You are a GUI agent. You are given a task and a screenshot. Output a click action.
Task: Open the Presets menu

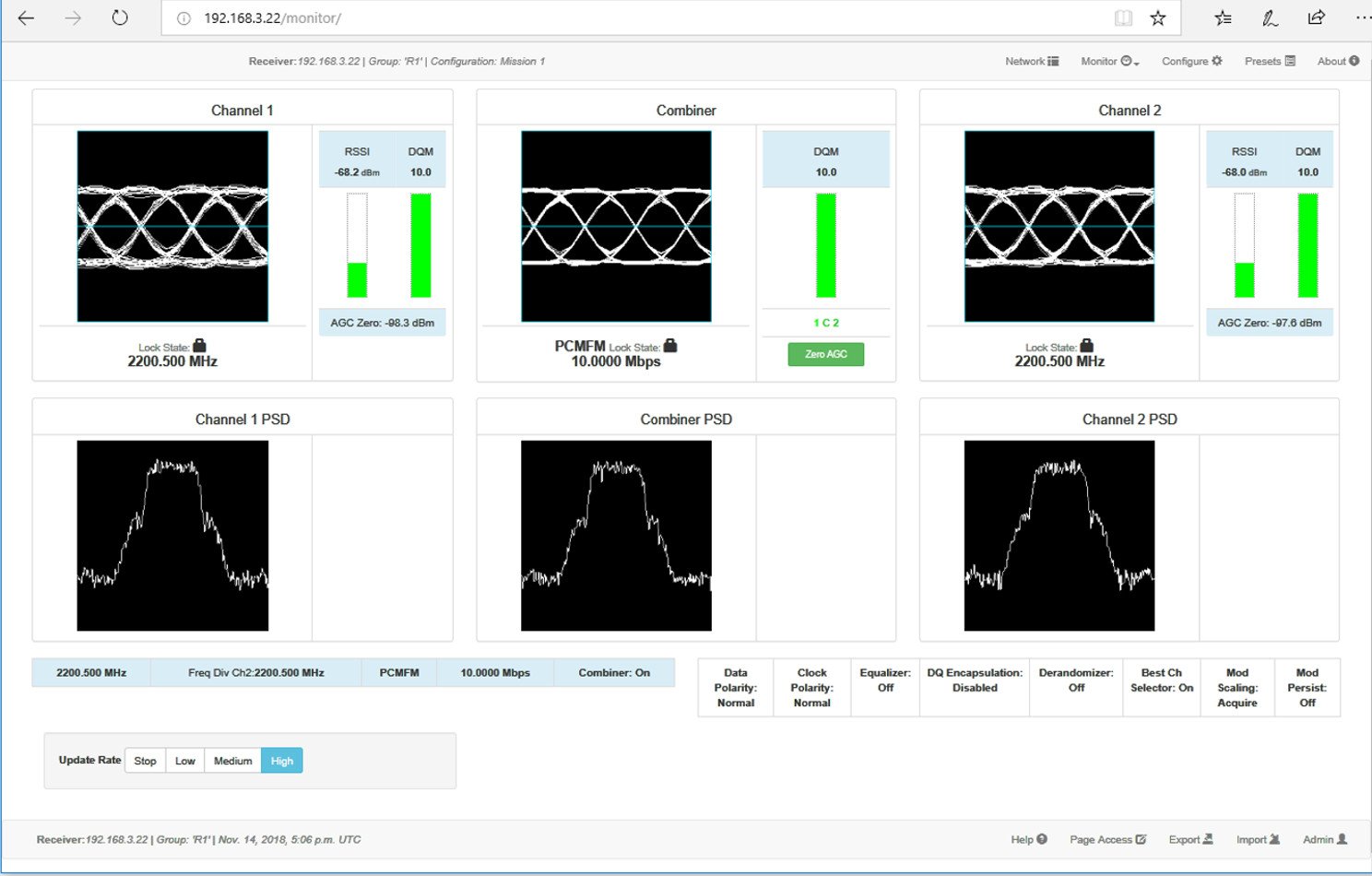[1270, 61]
